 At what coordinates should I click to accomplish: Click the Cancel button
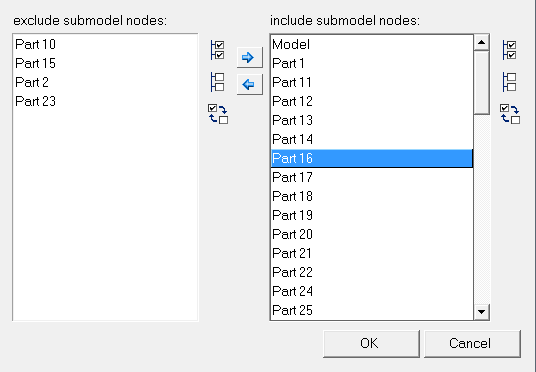click(x=472, y=344)
